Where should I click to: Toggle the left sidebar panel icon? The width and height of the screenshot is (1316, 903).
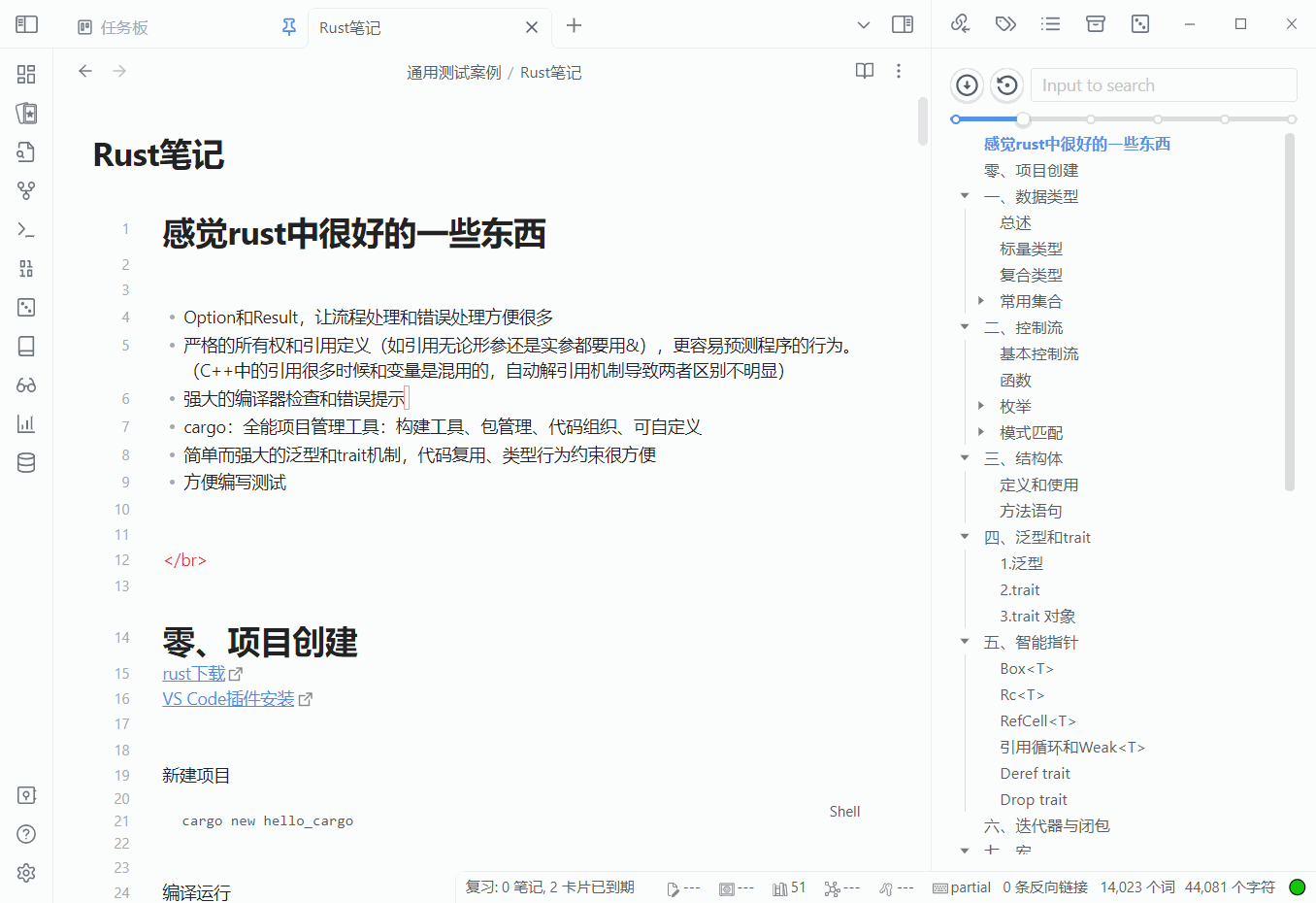(26, 25)
